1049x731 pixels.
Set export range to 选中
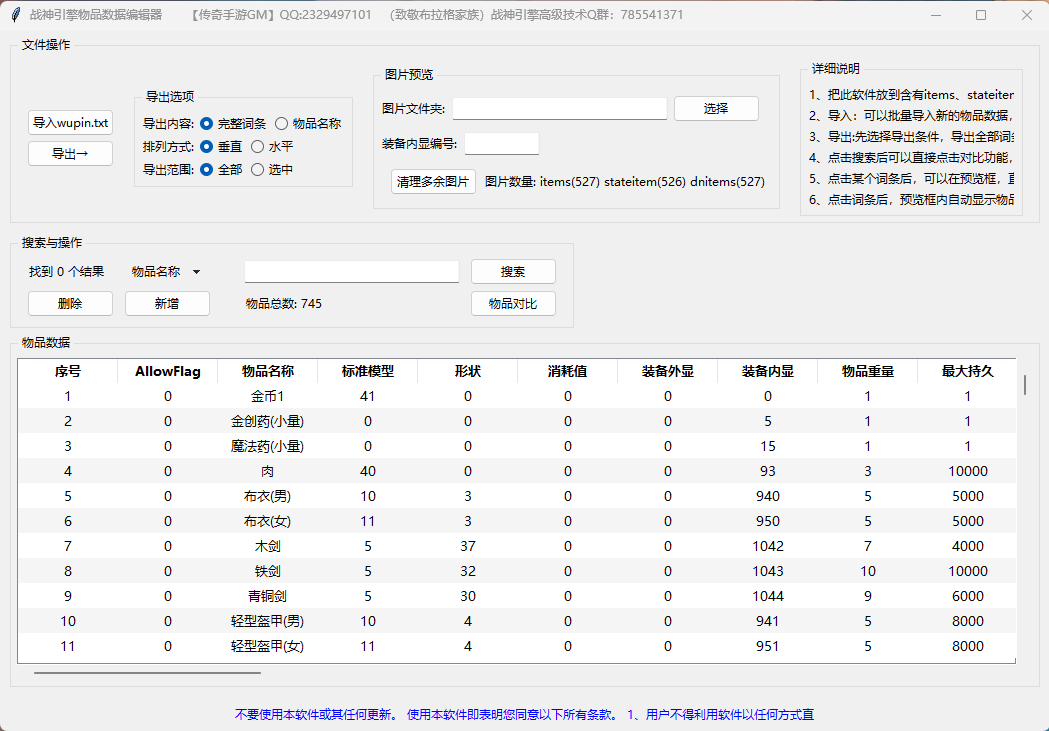click(x=258, y=170)
